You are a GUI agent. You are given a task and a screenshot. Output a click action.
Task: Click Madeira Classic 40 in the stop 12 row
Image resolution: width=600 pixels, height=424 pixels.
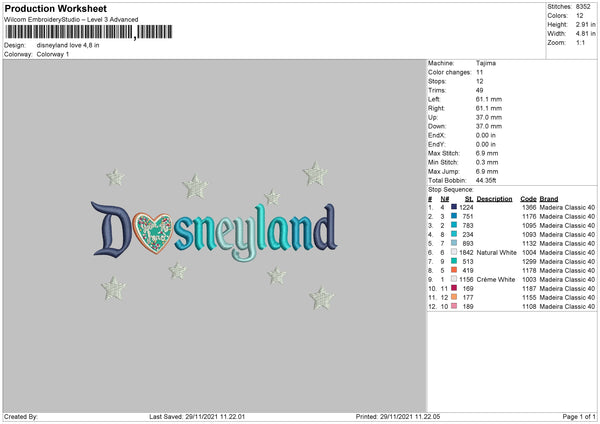[x=567, y=307]
